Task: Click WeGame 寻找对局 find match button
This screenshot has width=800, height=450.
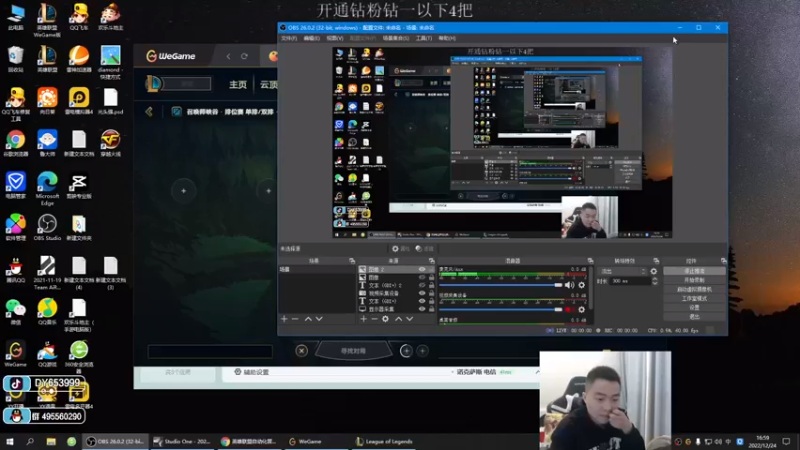Action: (353, 351)
